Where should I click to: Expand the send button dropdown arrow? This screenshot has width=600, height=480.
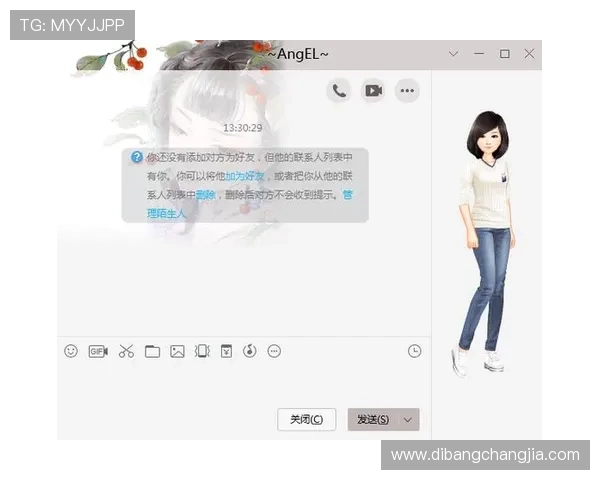click(408, 420)
